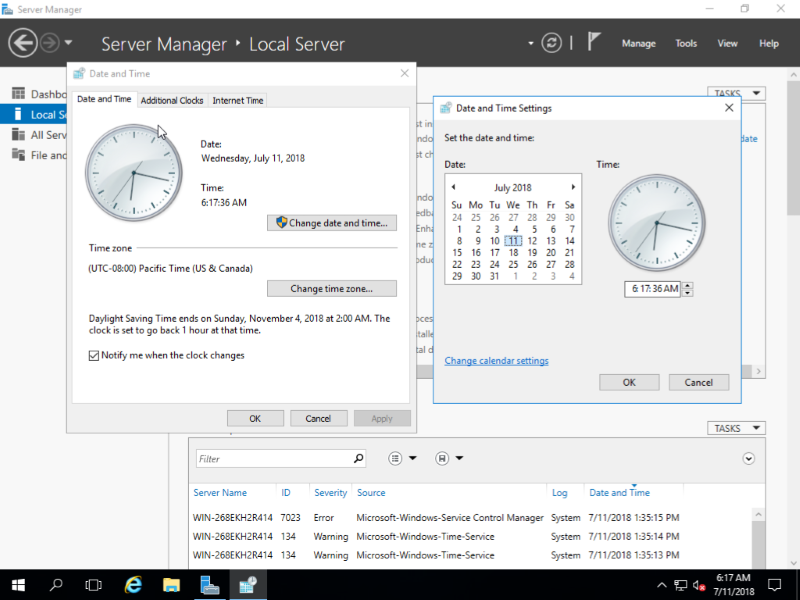Click the July 2018 calendar header
This screenshot has height=600, width=800.
[x=513, y=188]
